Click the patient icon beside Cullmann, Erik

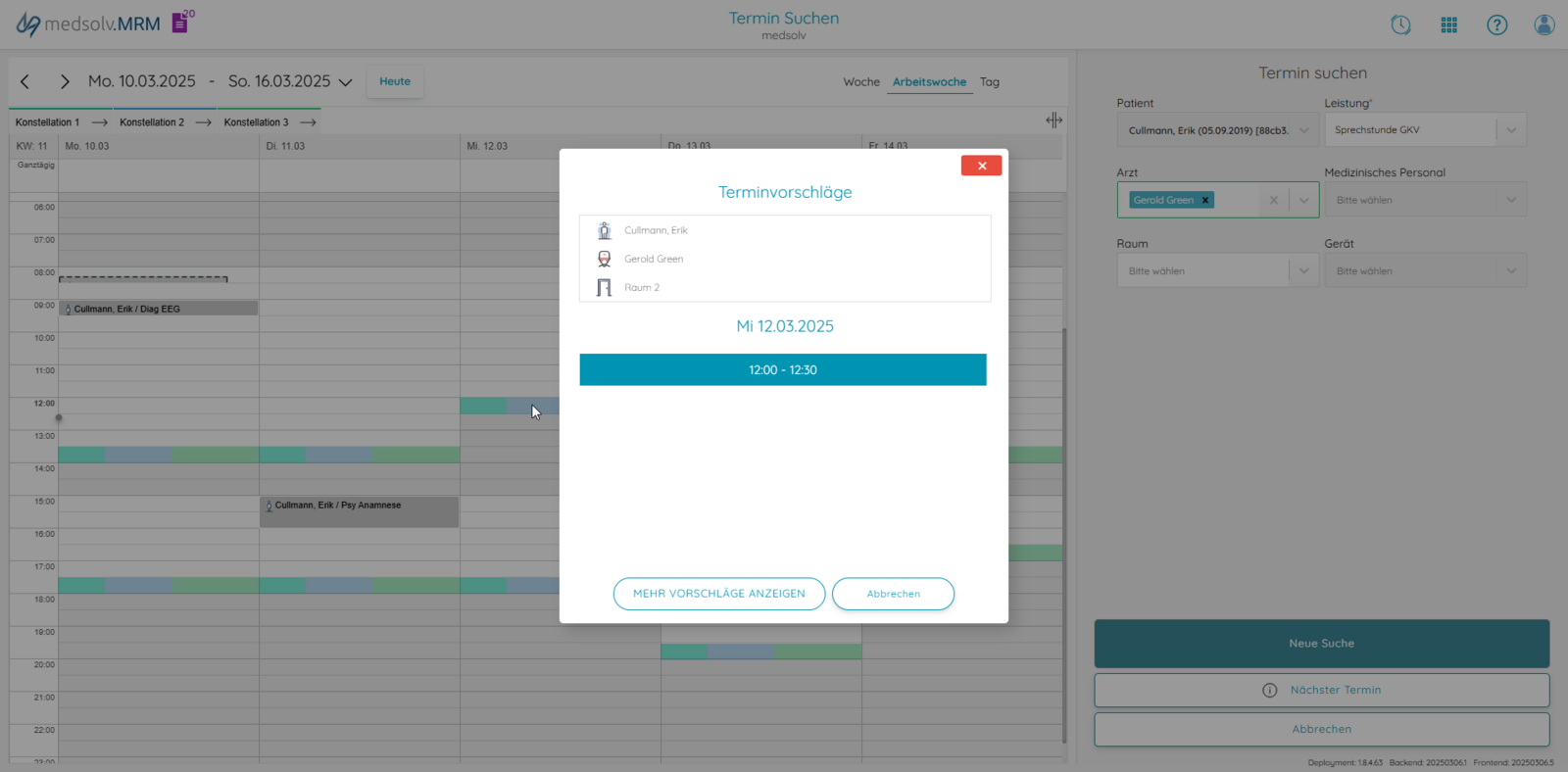[605, 230]
